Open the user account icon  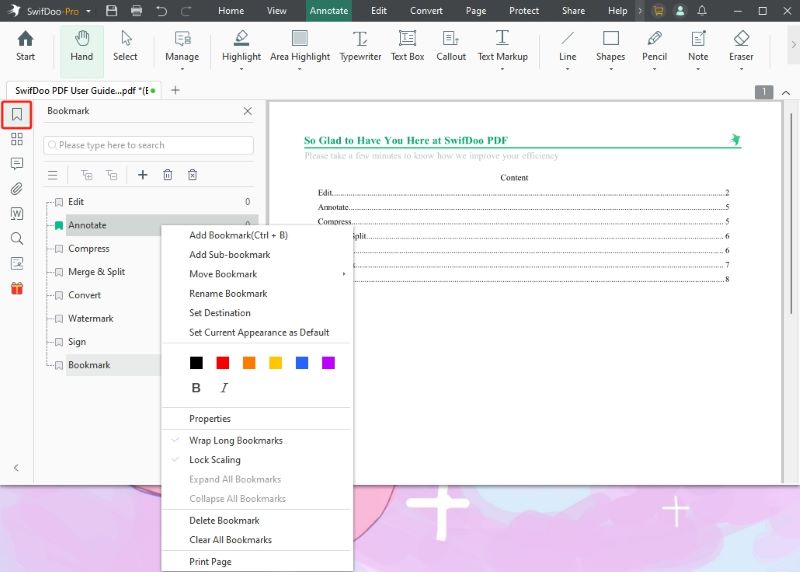(x=680, y=11)
